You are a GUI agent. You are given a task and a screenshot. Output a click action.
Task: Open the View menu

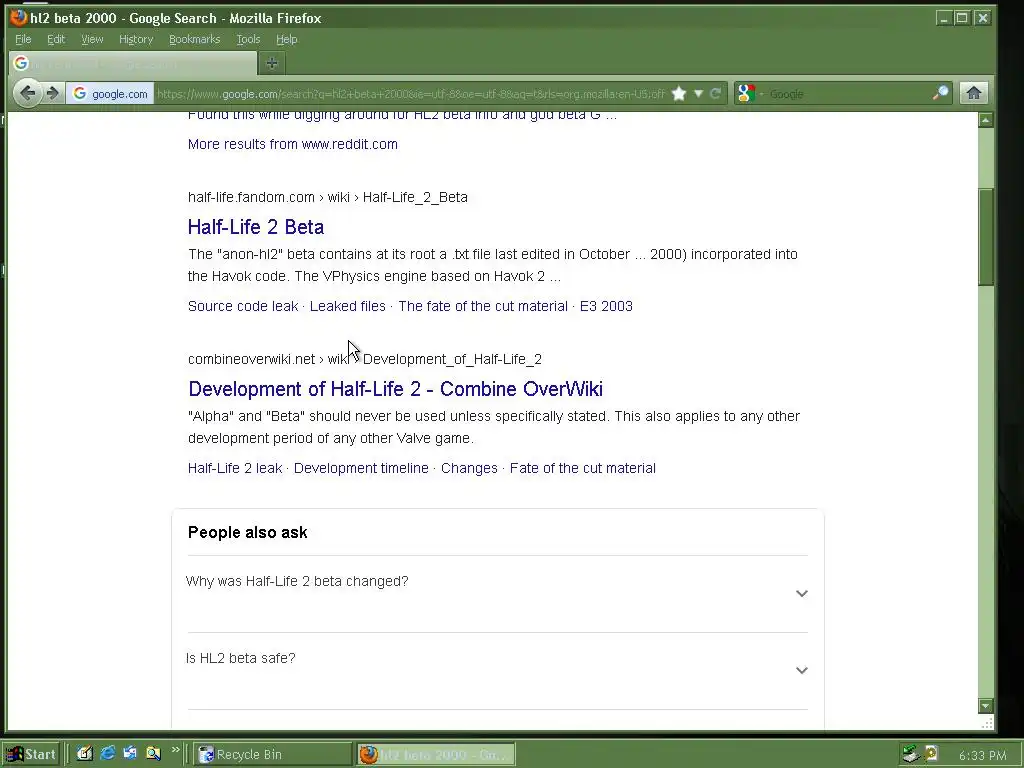pos(92,39)
